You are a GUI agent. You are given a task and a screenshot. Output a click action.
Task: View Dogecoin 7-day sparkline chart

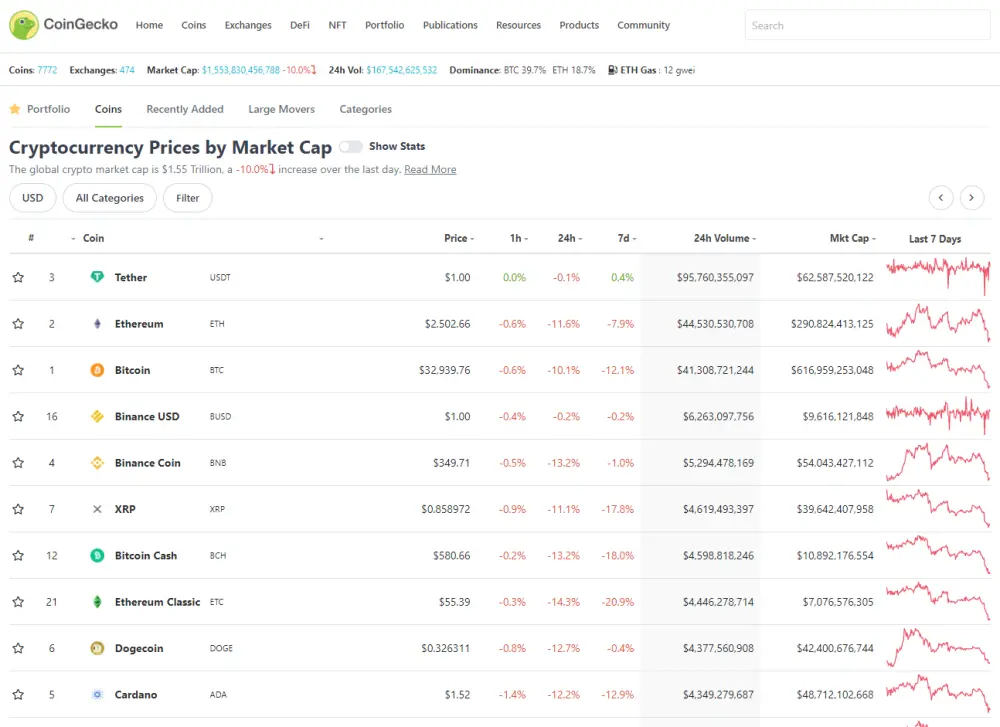pyautogui.click(x=938, y=647)
